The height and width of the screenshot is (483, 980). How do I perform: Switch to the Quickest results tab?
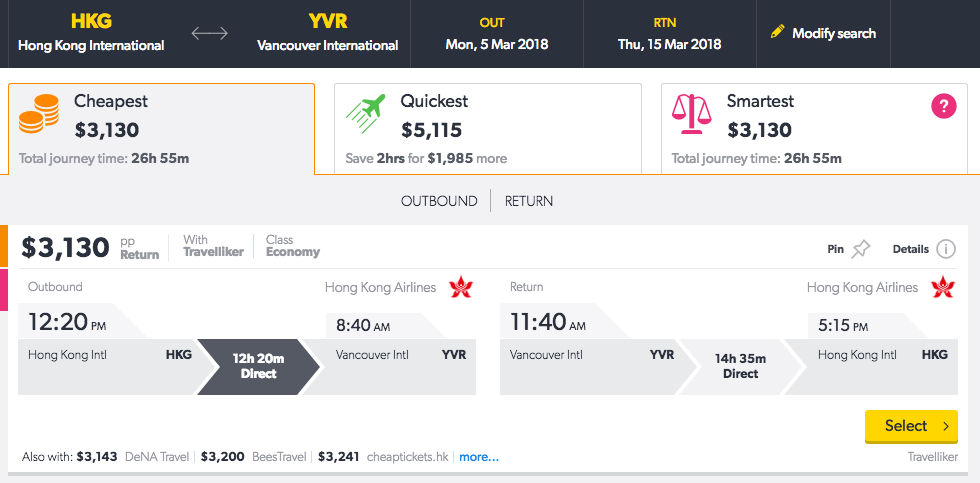pyautogui.click(x=488, y=129)
